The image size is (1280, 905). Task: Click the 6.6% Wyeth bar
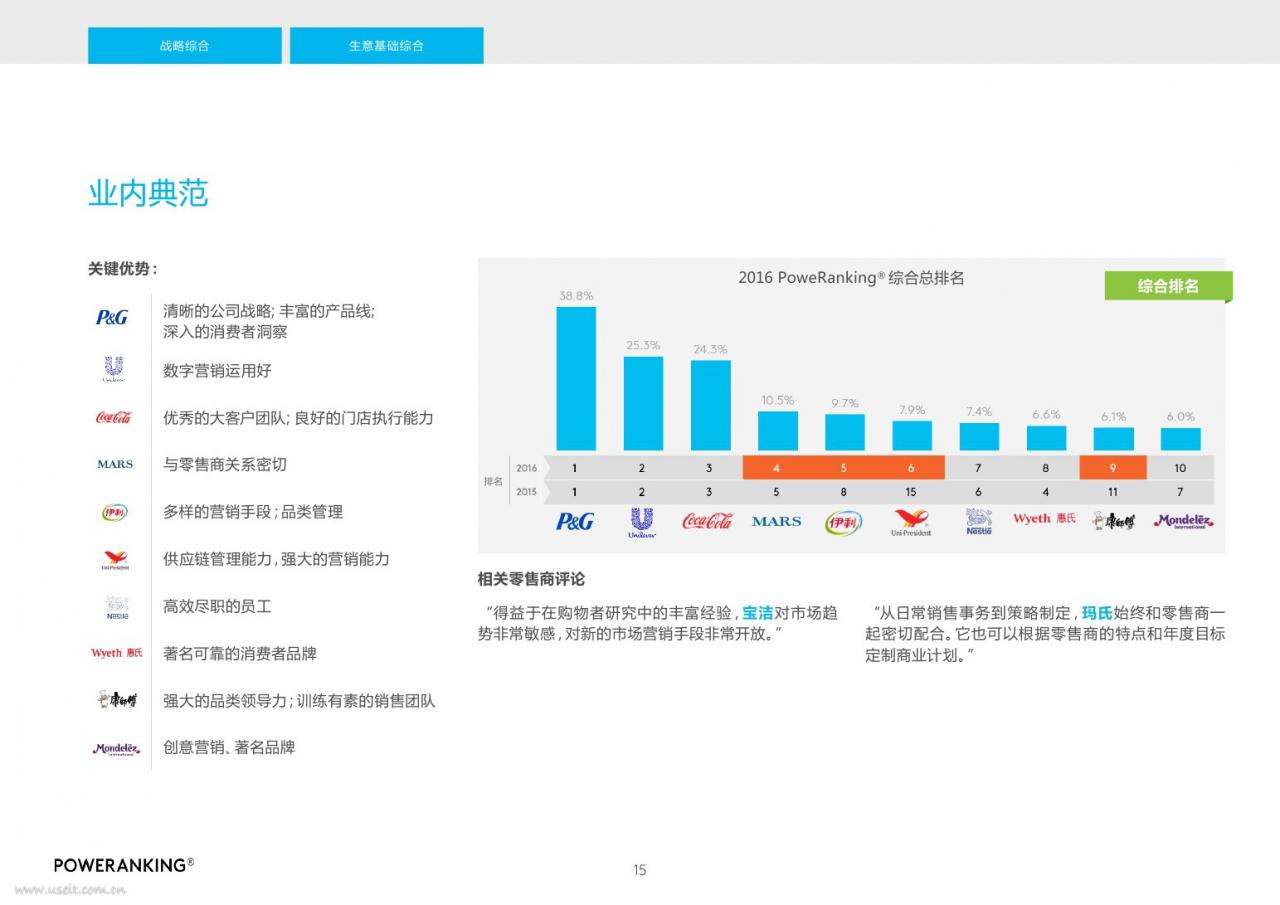pyautogui.click(x=1046, y=438)
